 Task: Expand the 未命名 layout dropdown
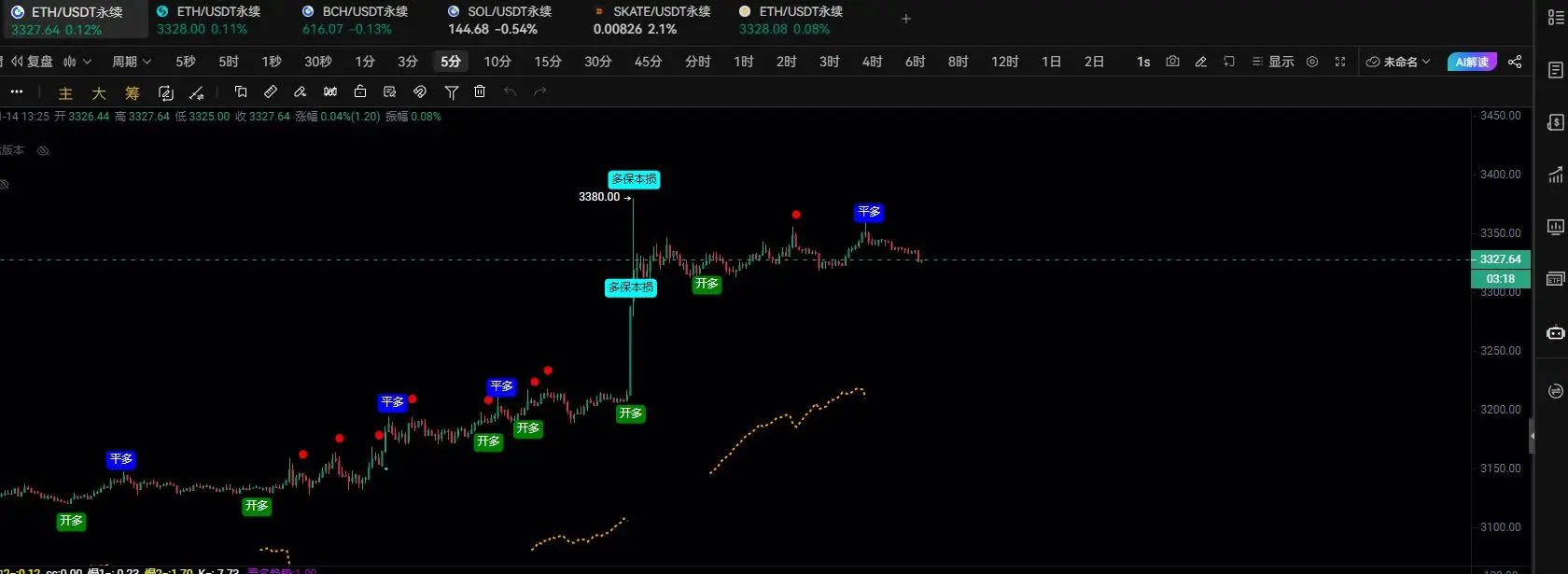[x=1398, y=62]
